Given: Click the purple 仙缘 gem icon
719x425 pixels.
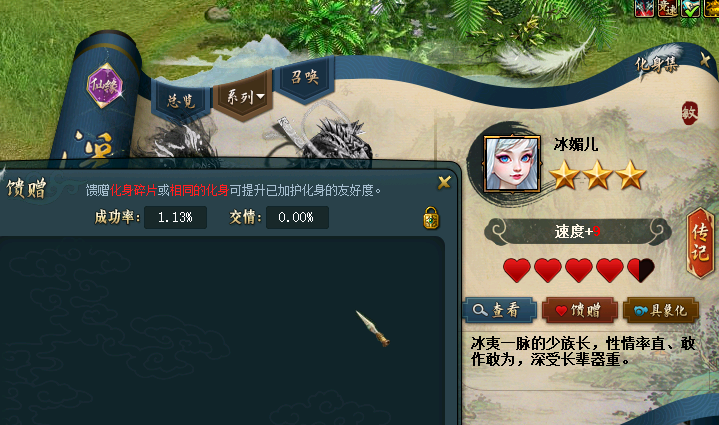Looking at the screenshot, I should coord(105,86).
